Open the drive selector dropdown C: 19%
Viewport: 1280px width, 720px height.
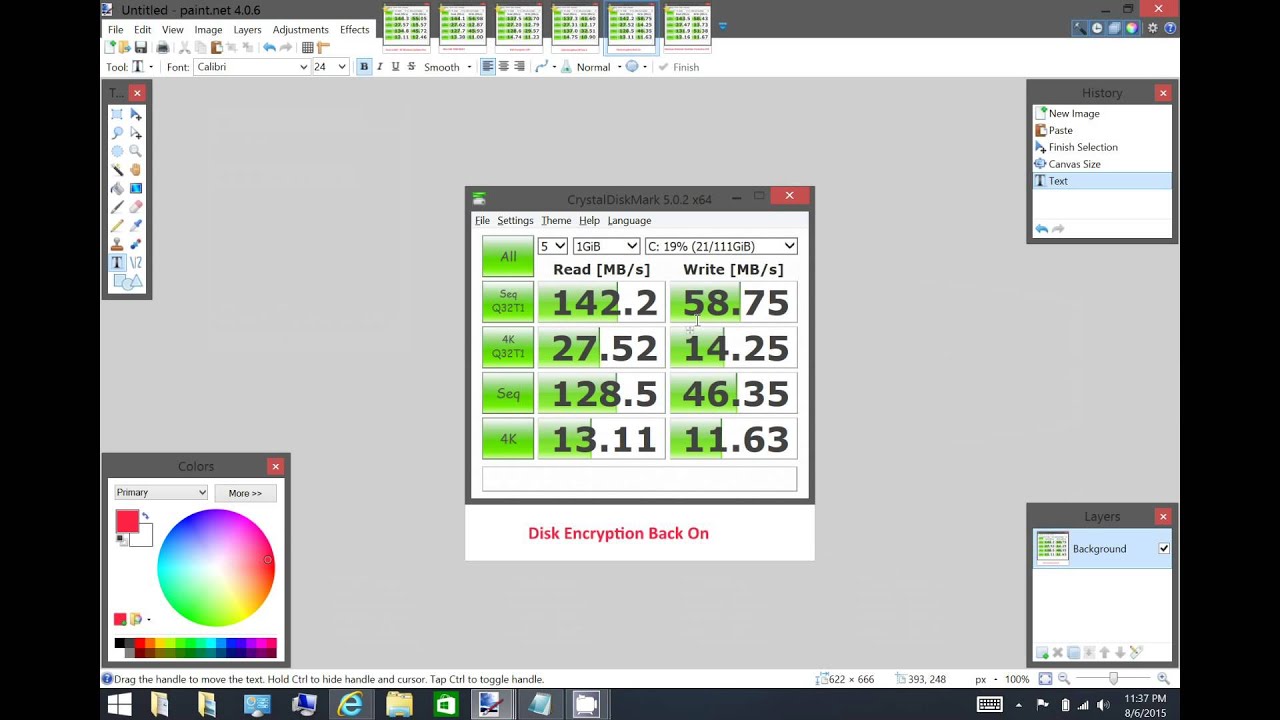point(721,246)
